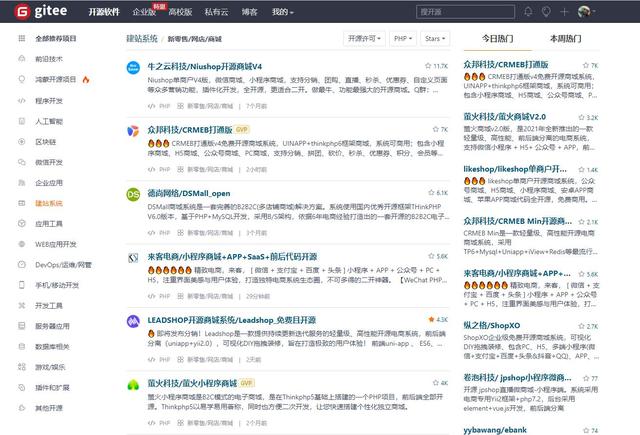The height and width of the screenshot is (435, 640).
Task: Star the 来客电商 小程序商城 list project
Action: [431, 256]
